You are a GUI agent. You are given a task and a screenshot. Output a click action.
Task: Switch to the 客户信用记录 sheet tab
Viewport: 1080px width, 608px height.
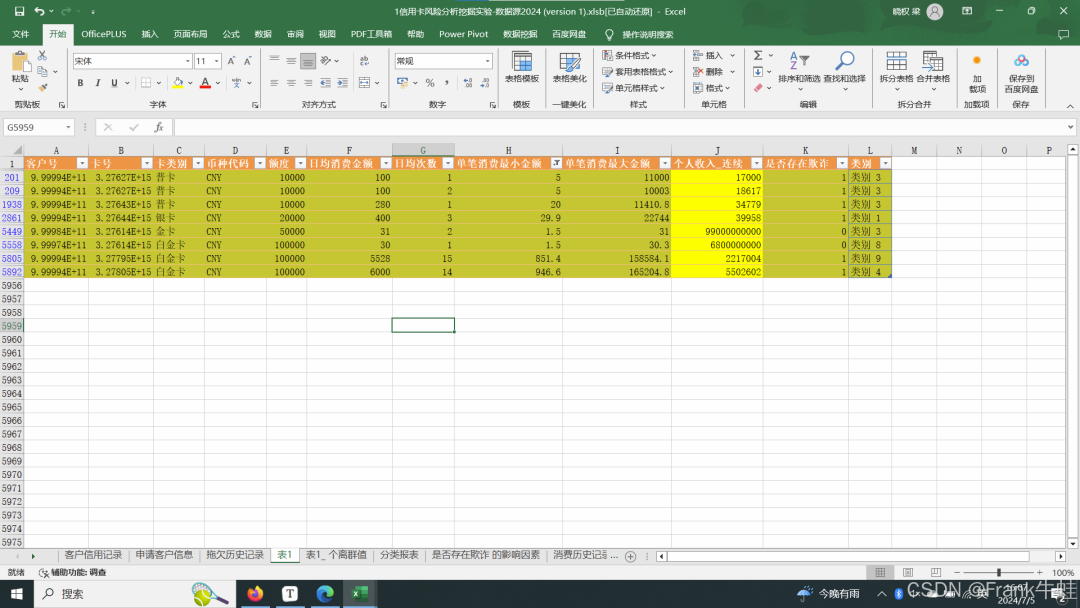click(x=93, y=555)
